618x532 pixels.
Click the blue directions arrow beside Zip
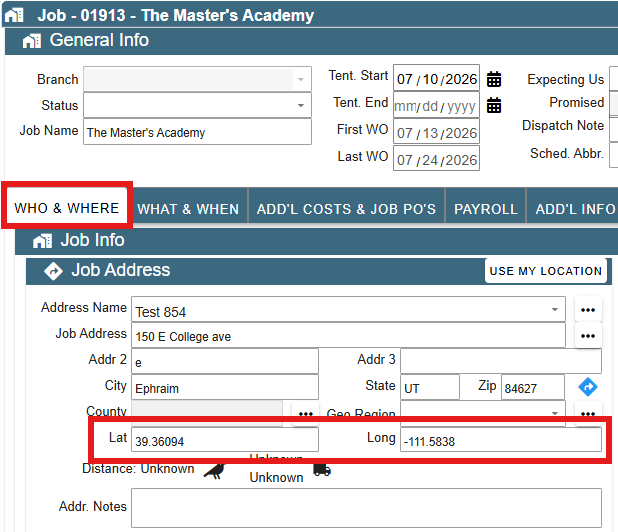coord(588,387)
